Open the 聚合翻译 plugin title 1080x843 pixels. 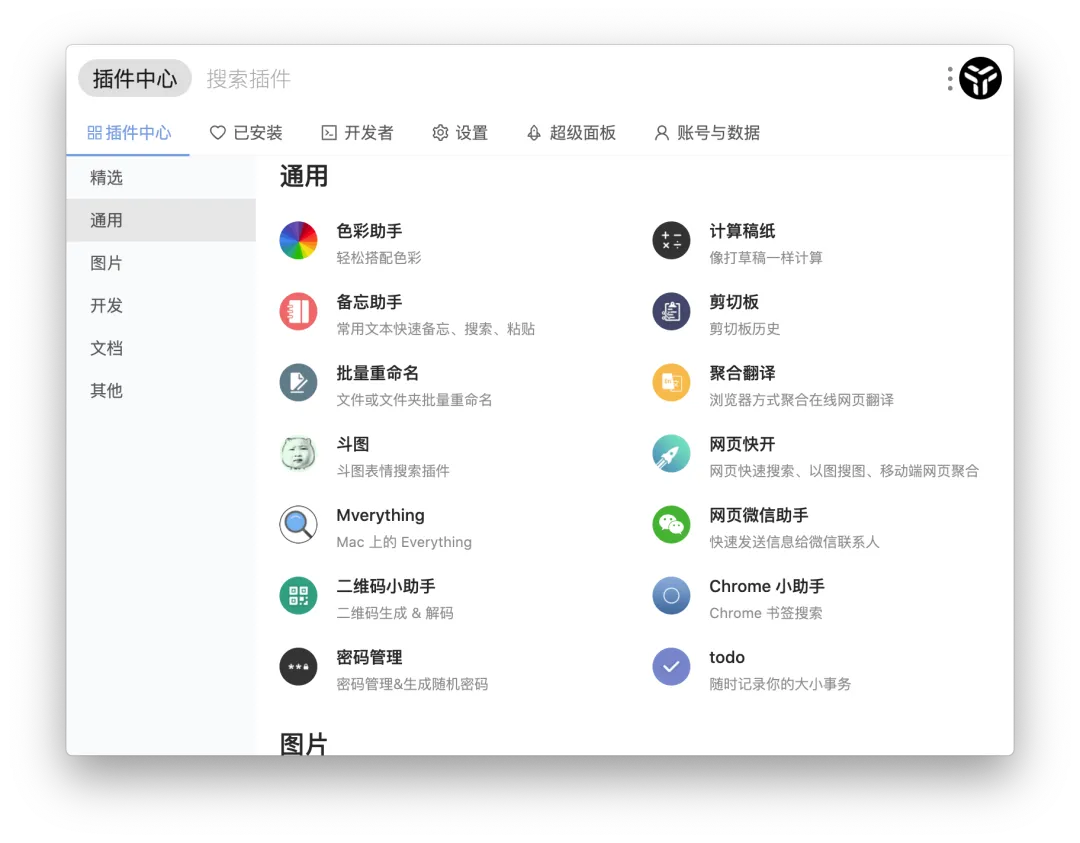coord(742,373)
